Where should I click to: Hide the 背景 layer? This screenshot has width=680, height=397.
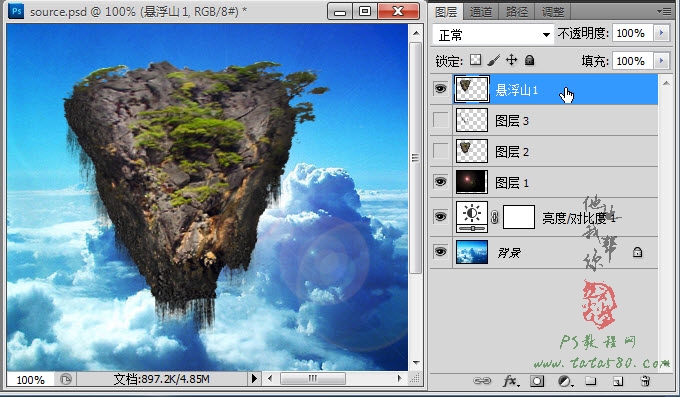440,251
